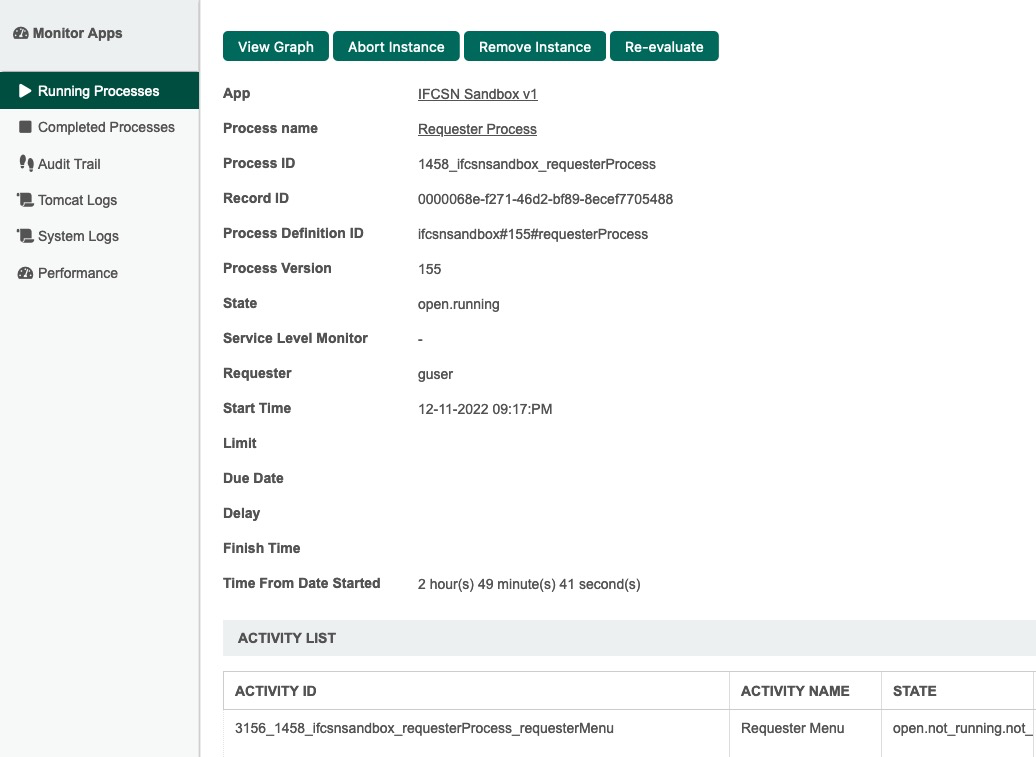Click the Audit Trail footprints icon
This screenshot has width=1036, height=757.
(x=25, y=164)
